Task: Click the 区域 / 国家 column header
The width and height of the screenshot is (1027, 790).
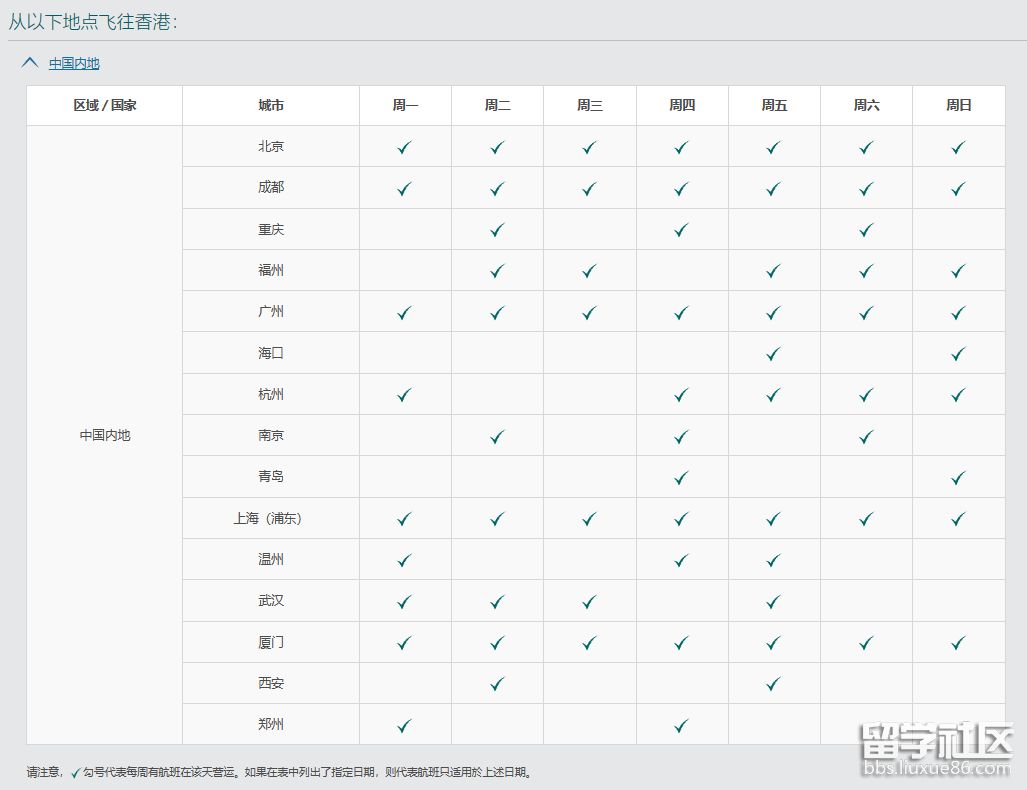Action: pos(105,105)
